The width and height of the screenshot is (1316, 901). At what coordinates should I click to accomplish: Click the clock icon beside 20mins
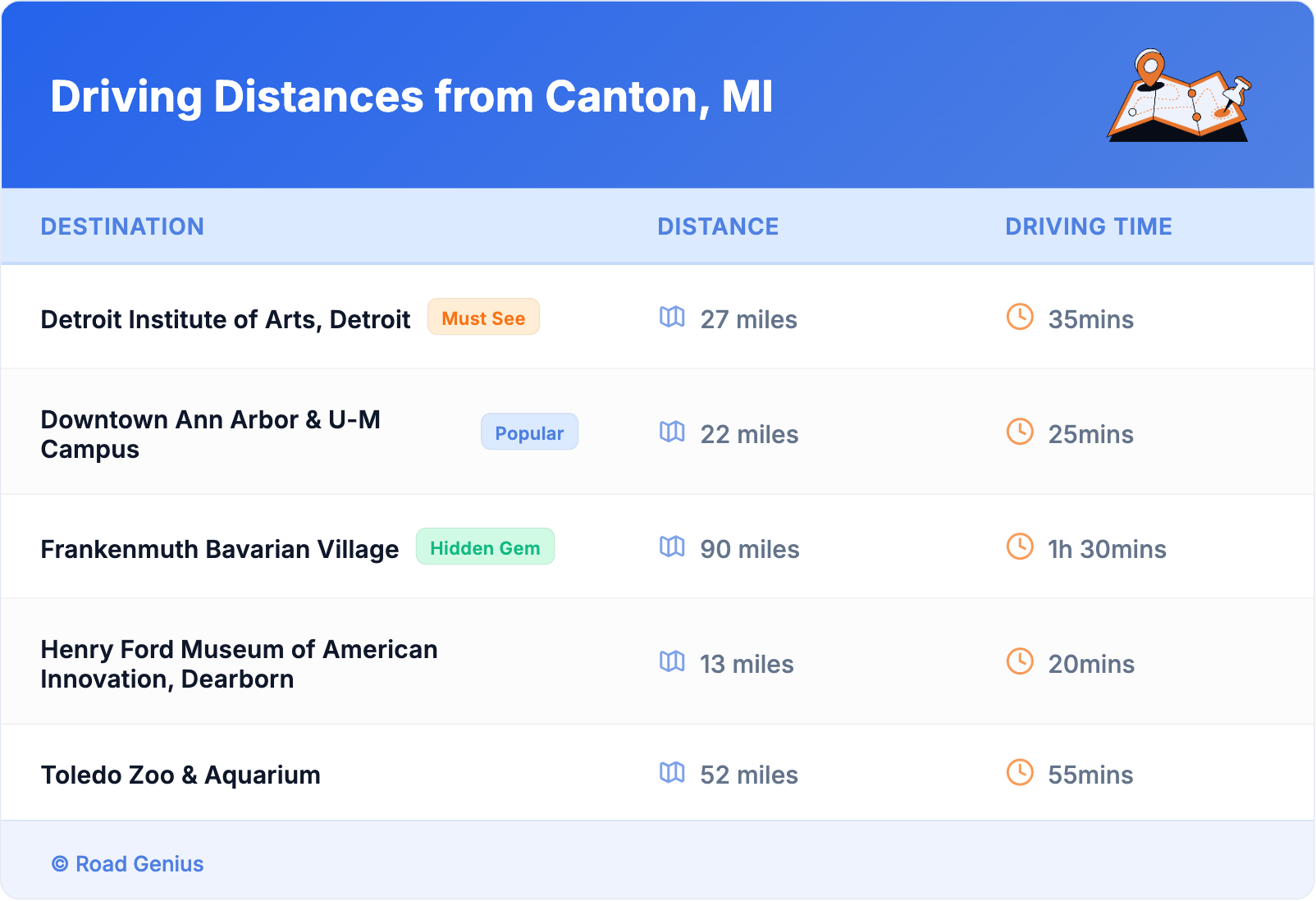1020,661
